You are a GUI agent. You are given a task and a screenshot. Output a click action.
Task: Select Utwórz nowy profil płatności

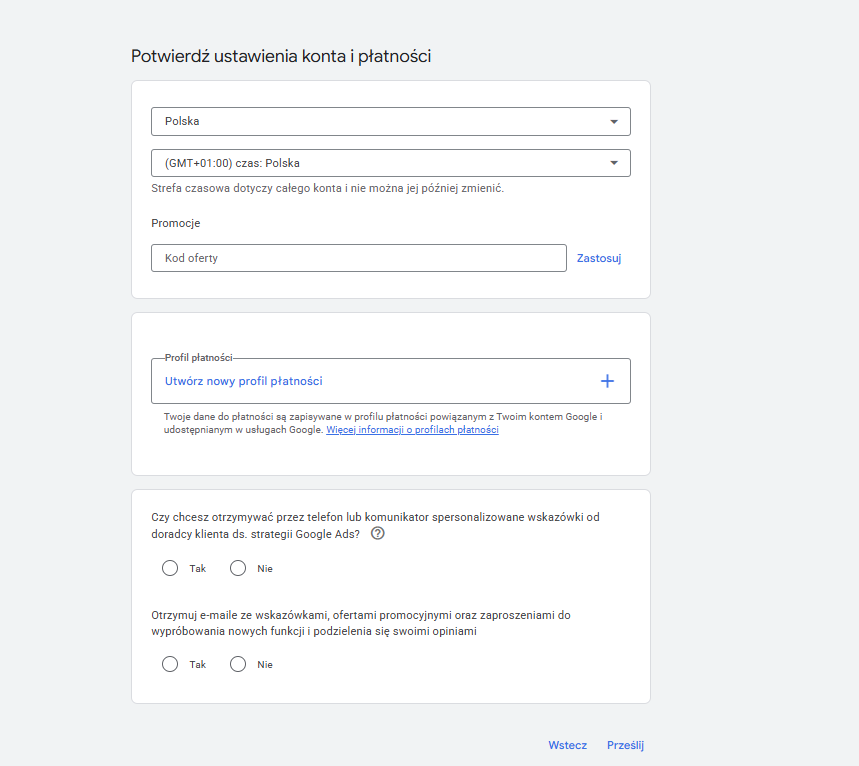(x=244, y=381)
